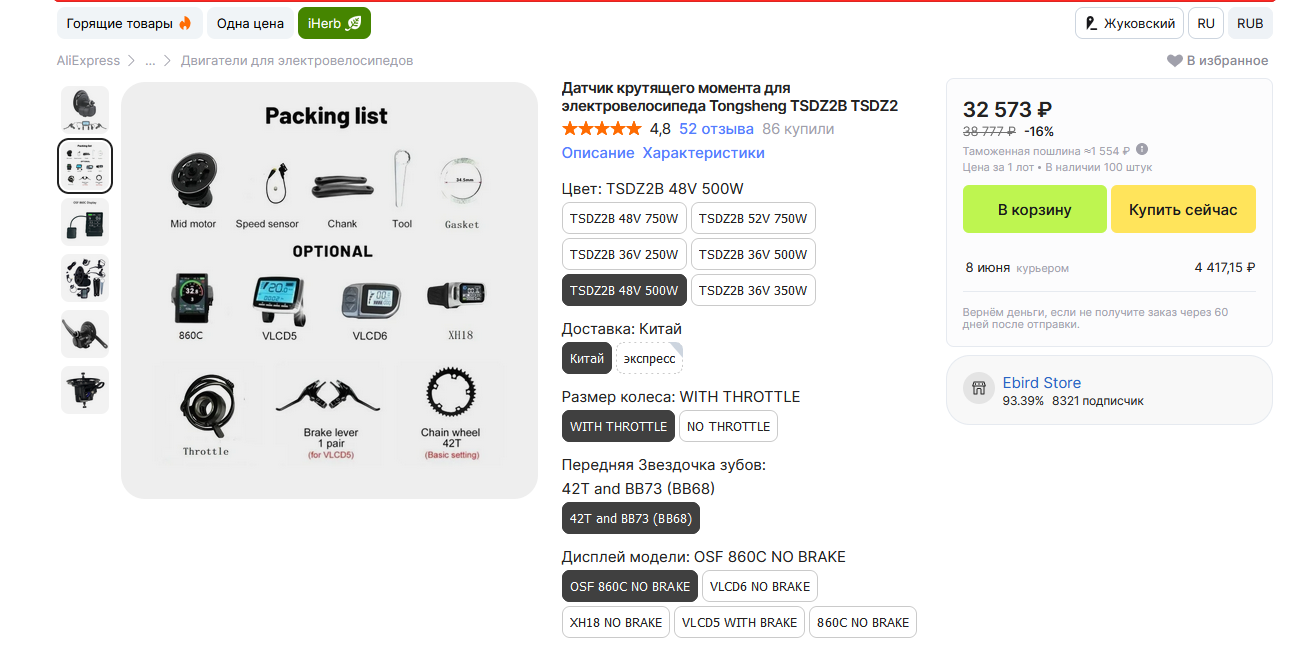Screen dimensions: 1304x670
Task: Add the item with В корзину
Action: tap(1035, 209)
